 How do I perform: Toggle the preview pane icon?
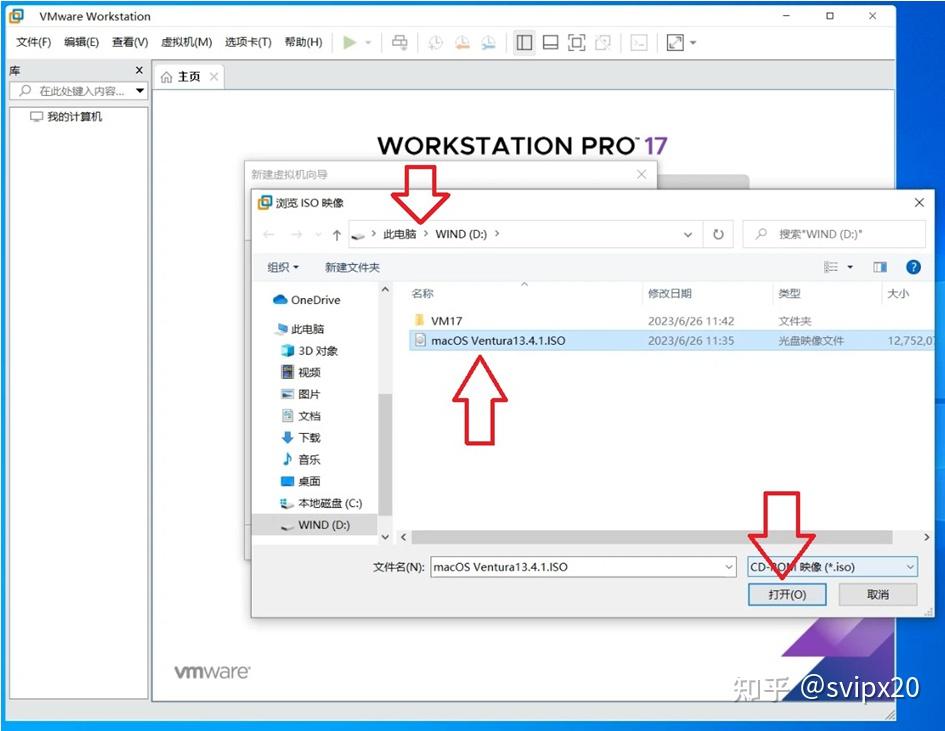(880, 266)
